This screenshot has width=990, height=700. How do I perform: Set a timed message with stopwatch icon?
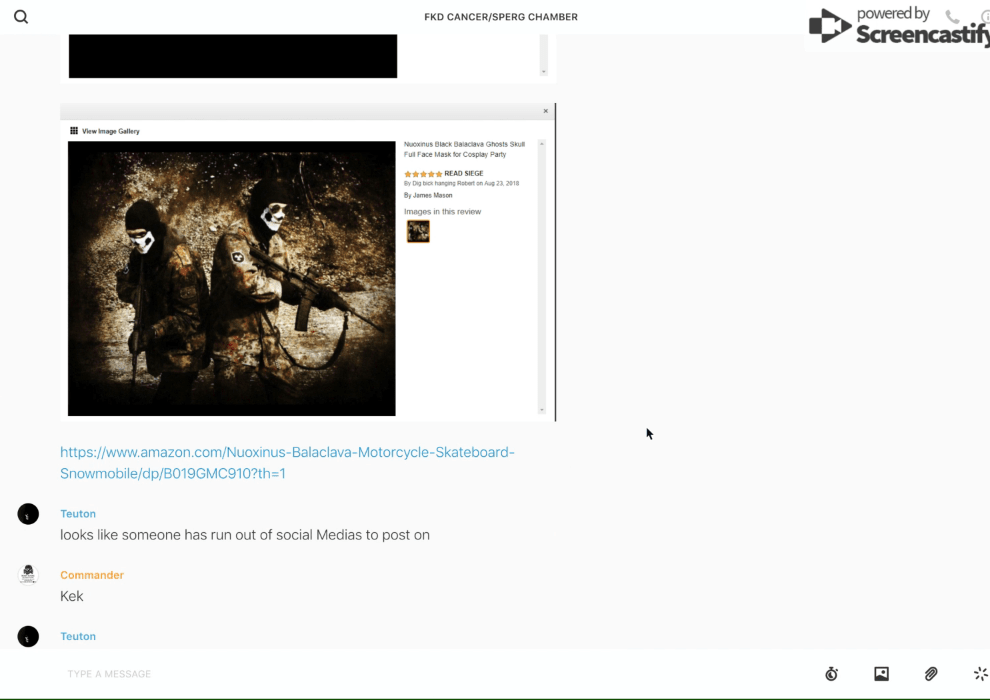[831, 674]
